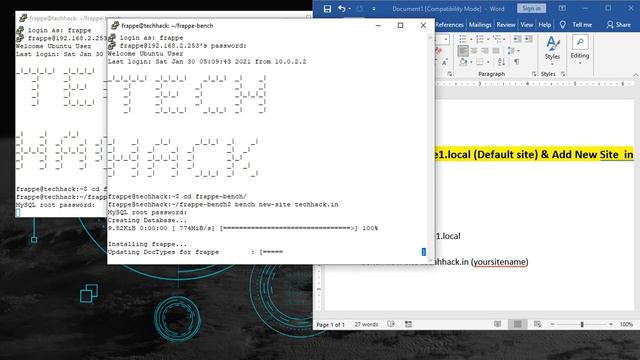Image resolution: width=640 pixels, height=360 pixels.
Task: Click the horizontal ruler in Word
Action: (535, 84)
